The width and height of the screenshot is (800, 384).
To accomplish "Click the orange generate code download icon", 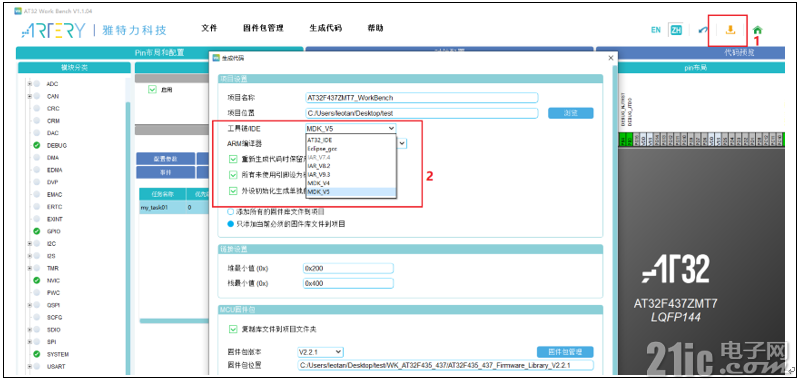I will 730,30.
